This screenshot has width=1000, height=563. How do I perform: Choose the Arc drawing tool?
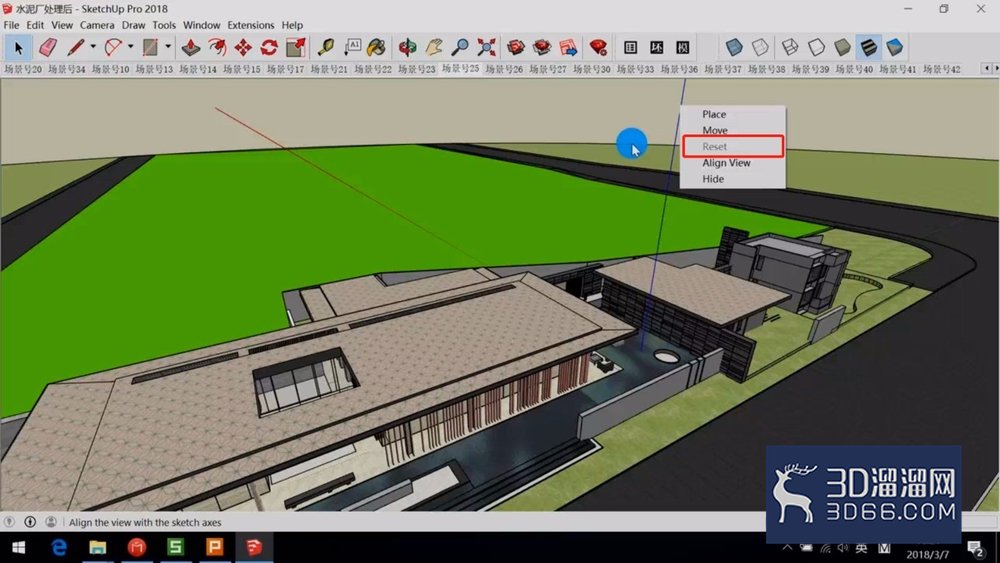tap(113, 48)
